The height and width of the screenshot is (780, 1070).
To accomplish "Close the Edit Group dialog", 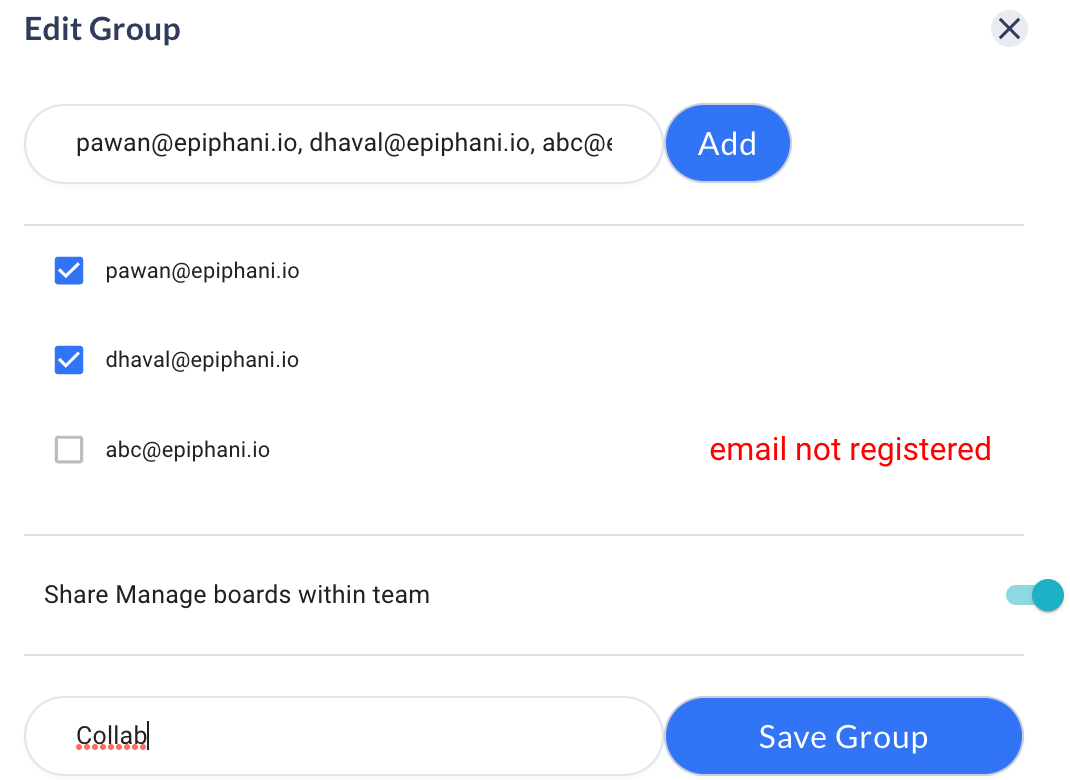I will click(x=1009, y=29).
